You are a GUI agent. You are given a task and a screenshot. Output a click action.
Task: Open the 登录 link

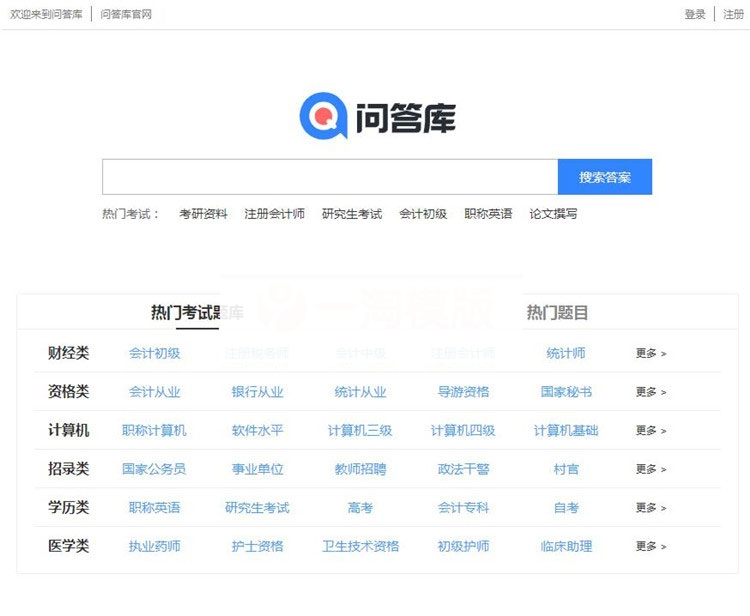(695, 14)
